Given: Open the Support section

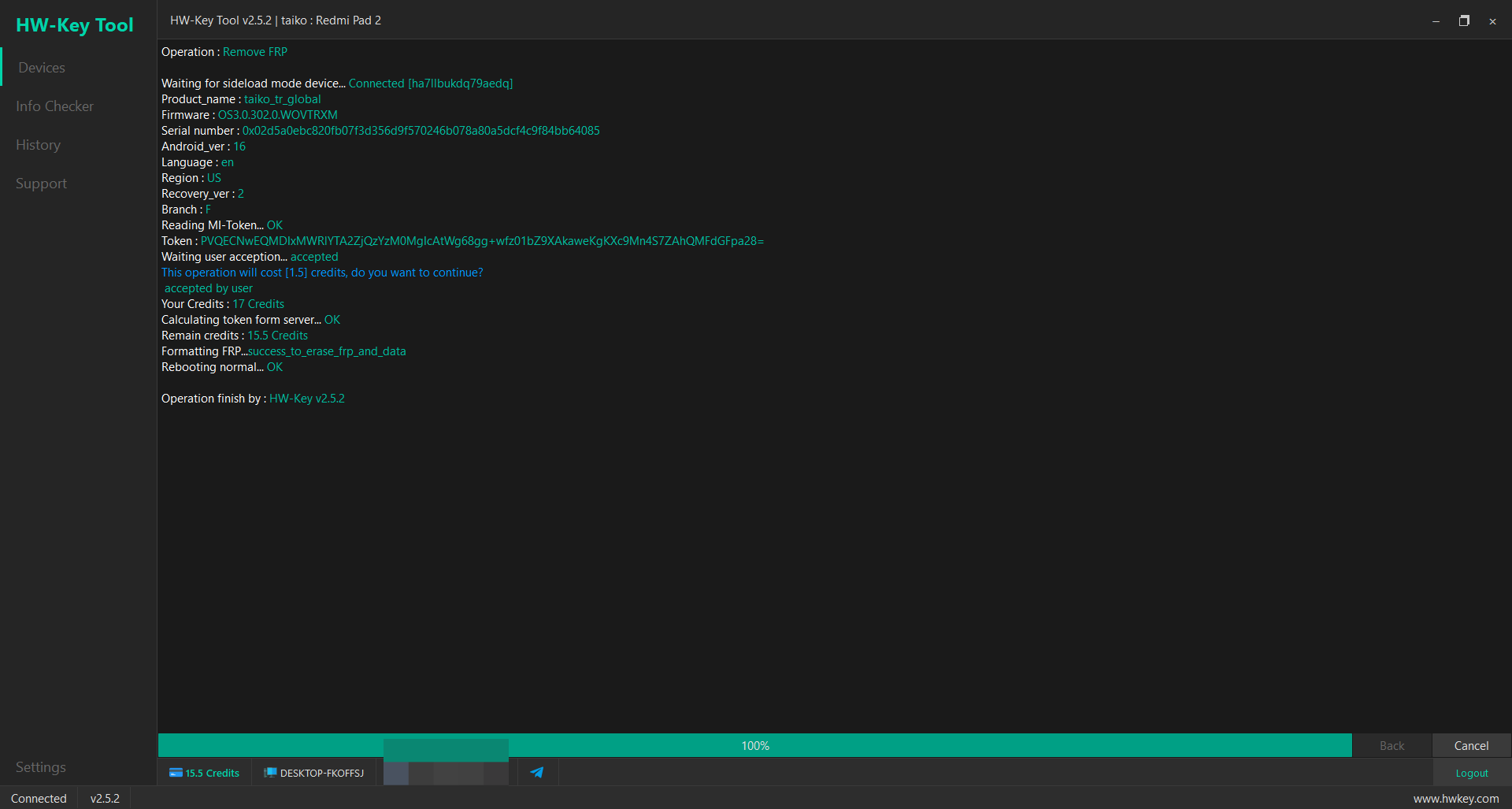Looking at the screenshot, I should coord(41,184).
